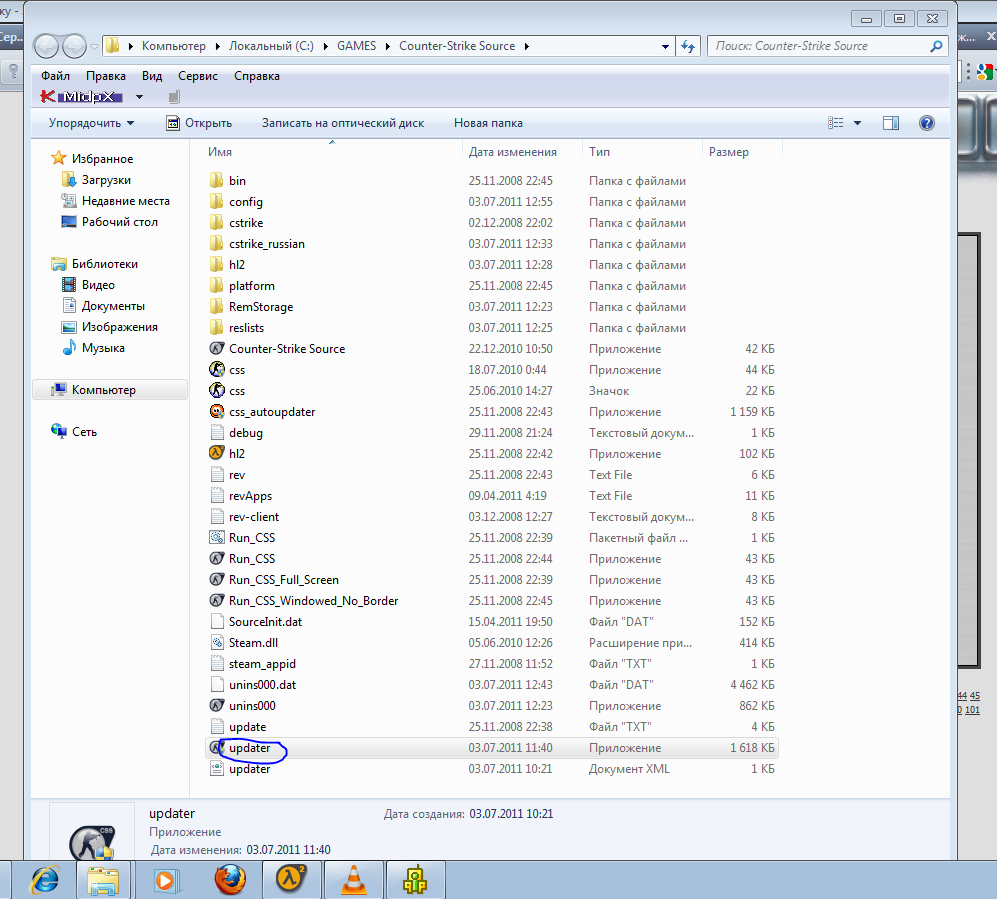Open the Вид menu
The width and height of the screenshot is (997, 899).
[152, 76]
